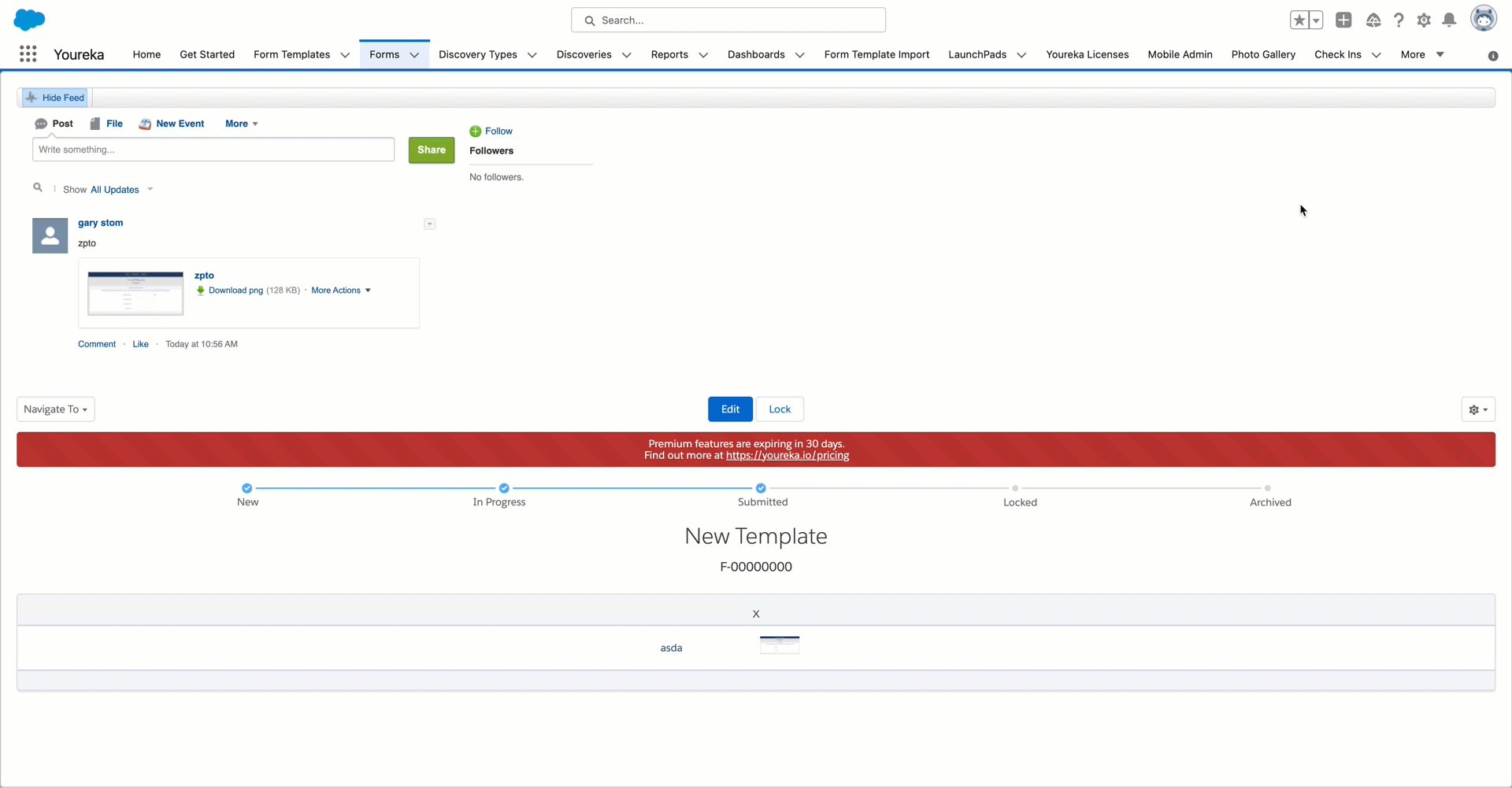1512x788 pixels.
Task: Open the asda row image thumbnail
Action: (x=780, y=646)
